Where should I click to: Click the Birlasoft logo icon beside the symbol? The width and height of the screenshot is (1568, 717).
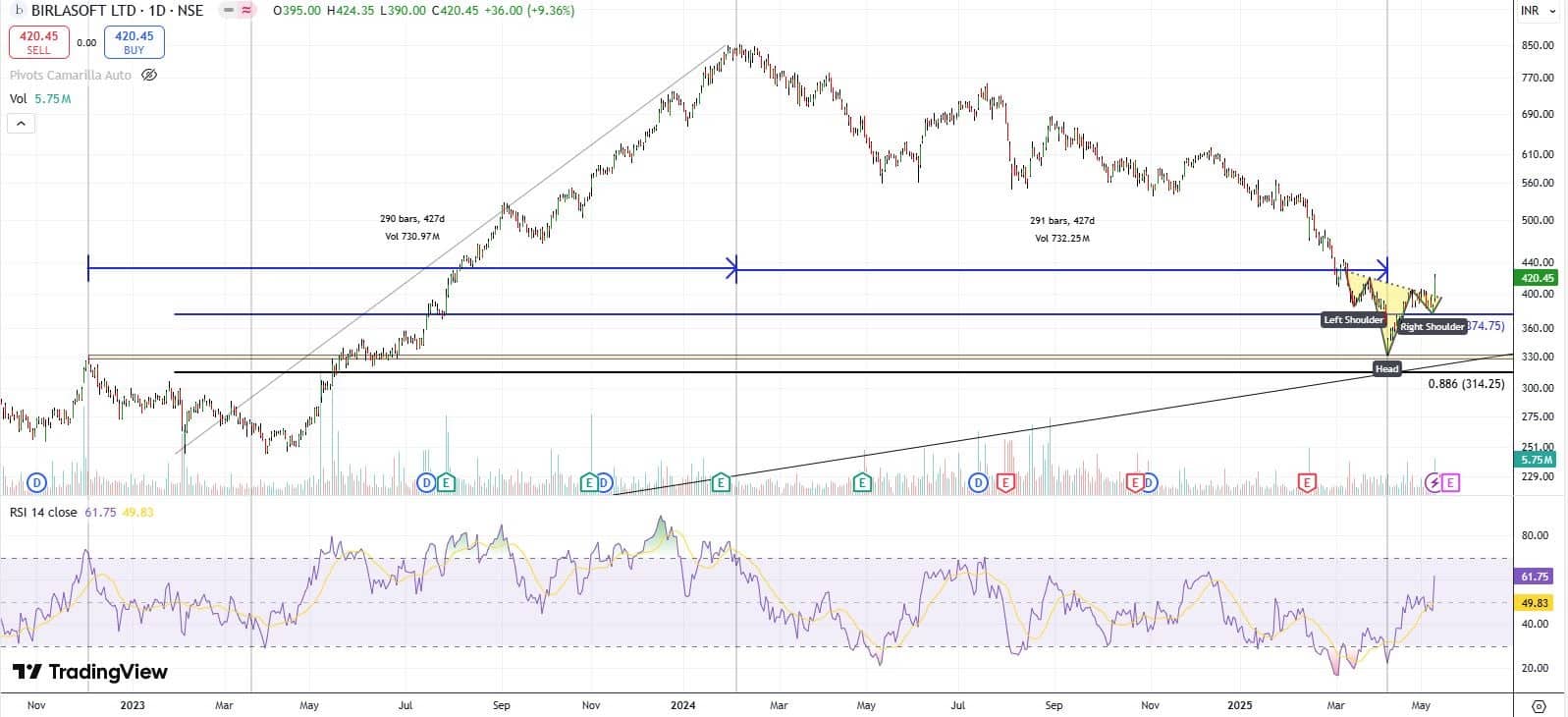coord(20,11)
